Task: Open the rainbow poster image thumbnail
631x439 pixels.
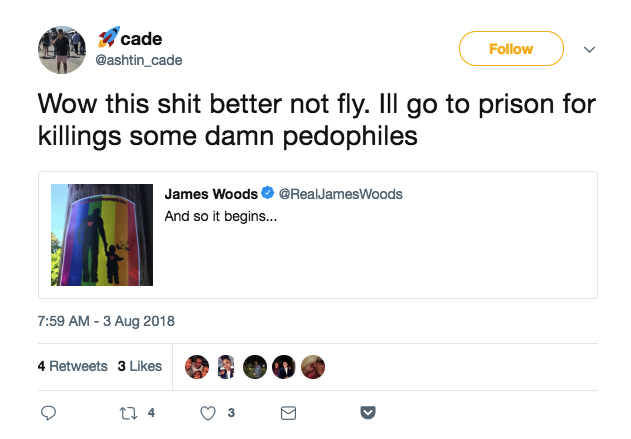Action: [x=102, y=235]
